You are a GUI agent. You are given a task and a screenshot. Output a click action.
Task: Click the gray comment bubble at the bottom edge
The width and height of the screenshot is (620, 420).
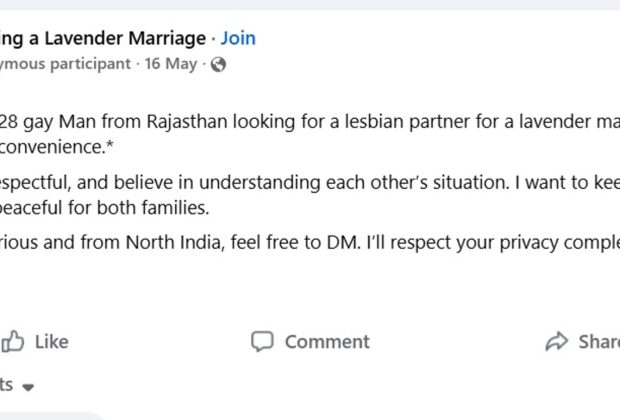pyautogui.click(x=51, y=416)
